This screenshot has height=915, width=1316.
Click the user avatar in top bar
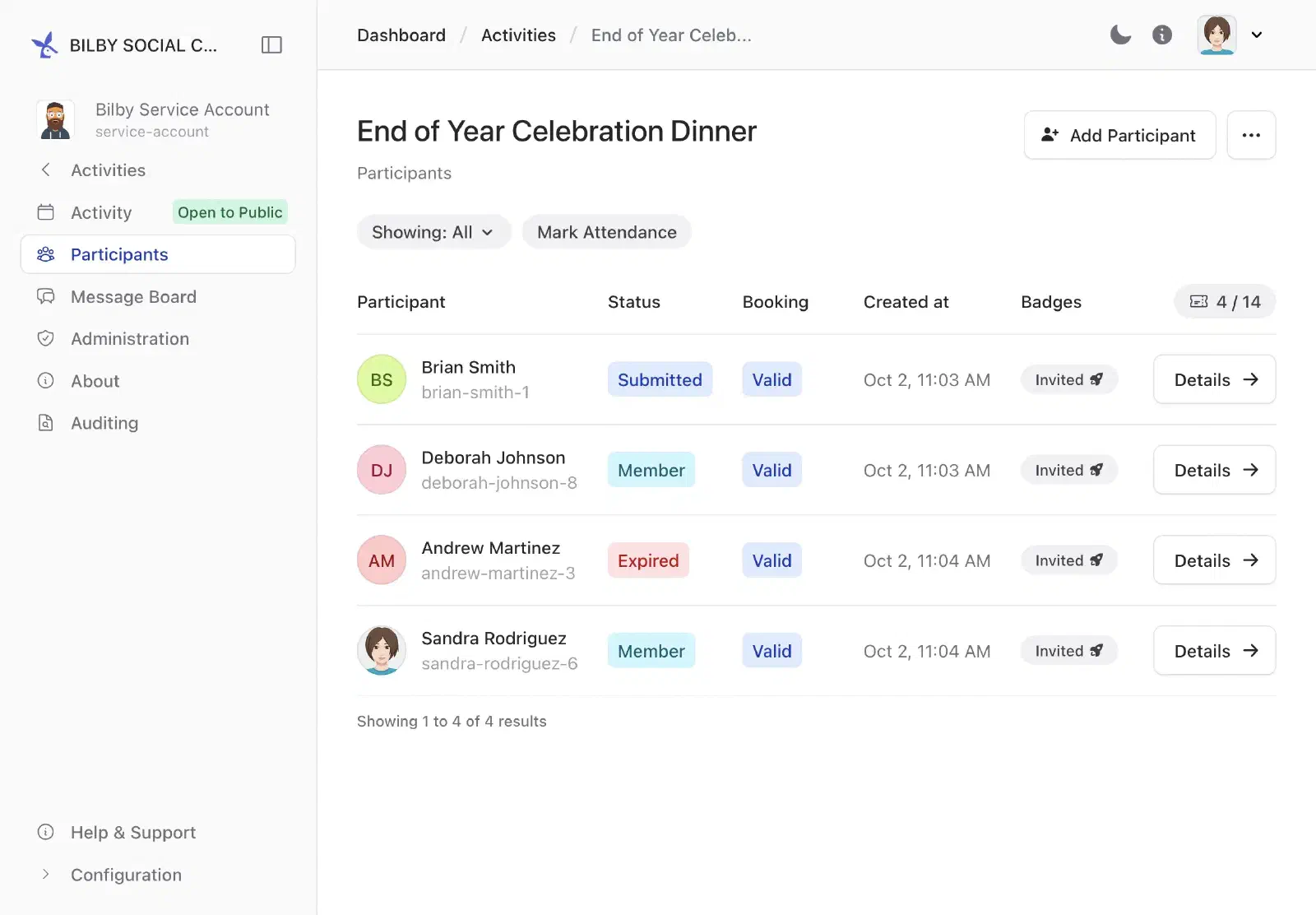(1216, 35)
